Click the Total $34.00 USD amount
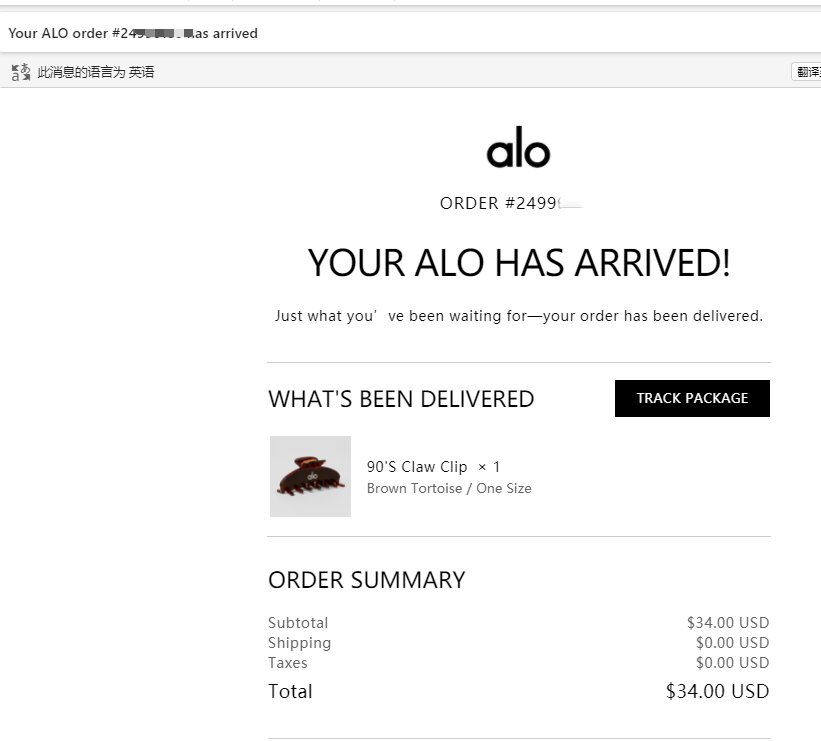The height and width of the screenshot is (741, 821). [716, 690]
